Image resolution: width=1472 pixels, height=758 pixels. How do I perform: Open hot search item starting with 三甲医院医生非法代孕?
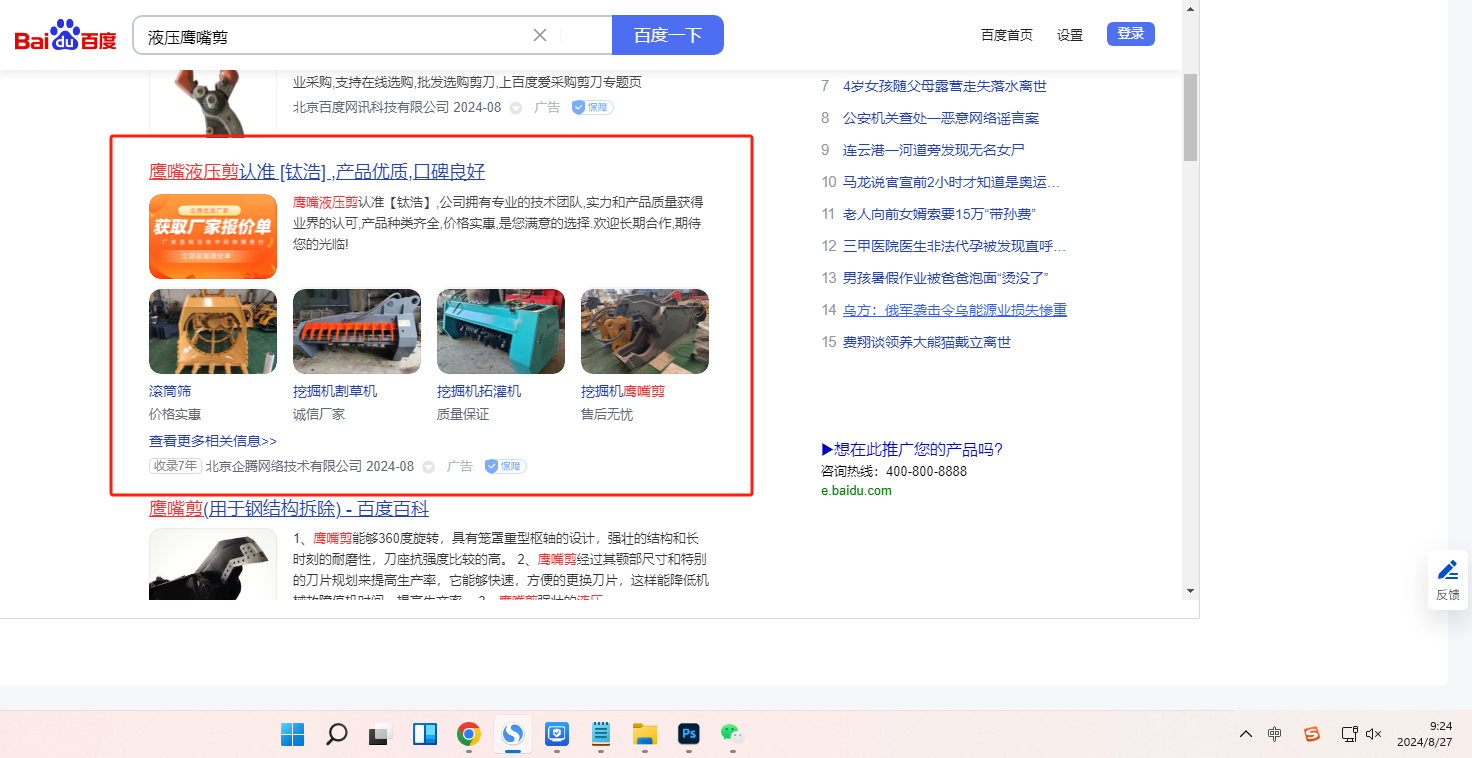click(x=955, y=246)
